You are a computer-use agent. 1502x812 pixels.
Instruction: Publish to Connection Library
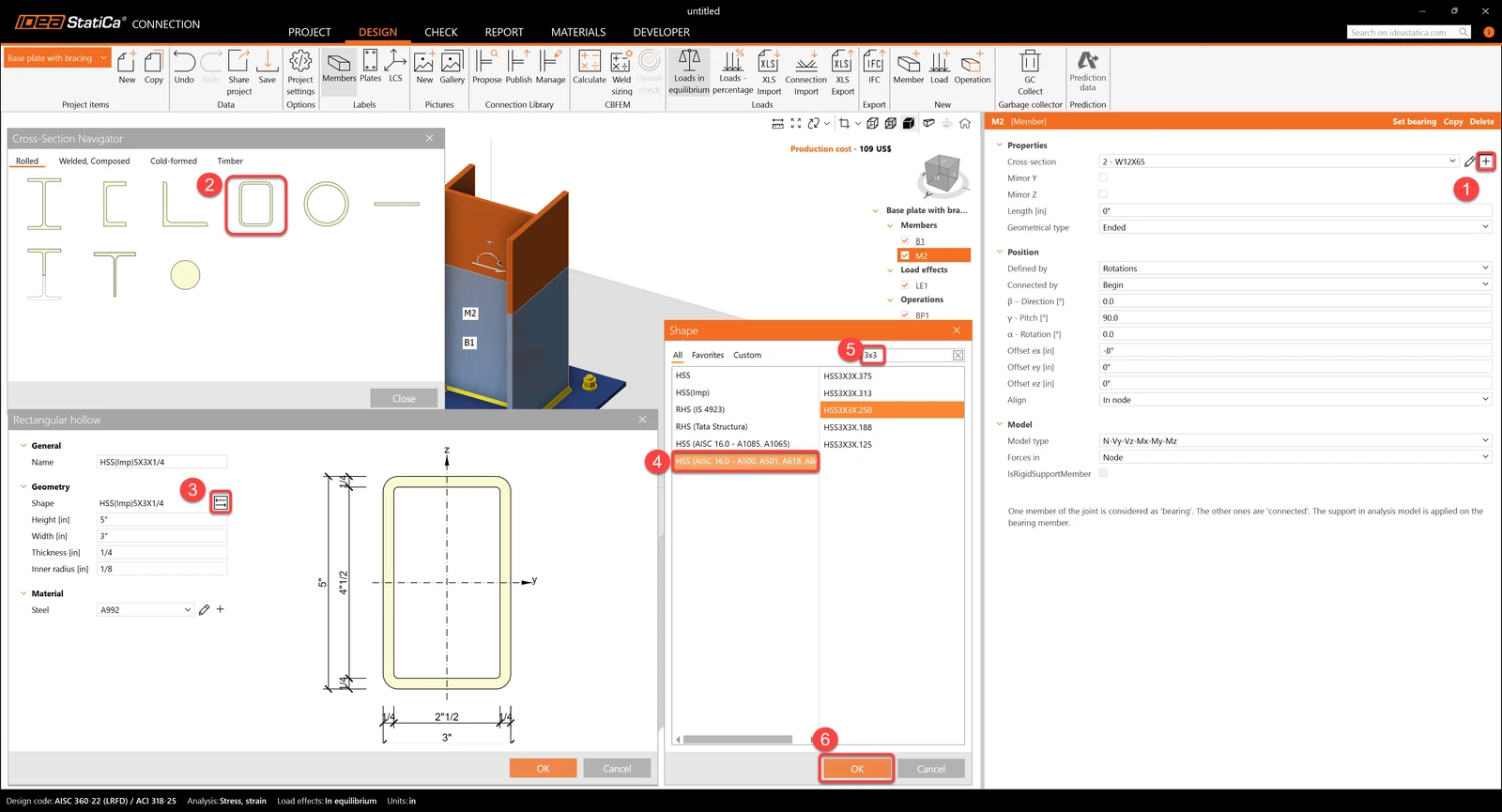click(x=518, y=67)
